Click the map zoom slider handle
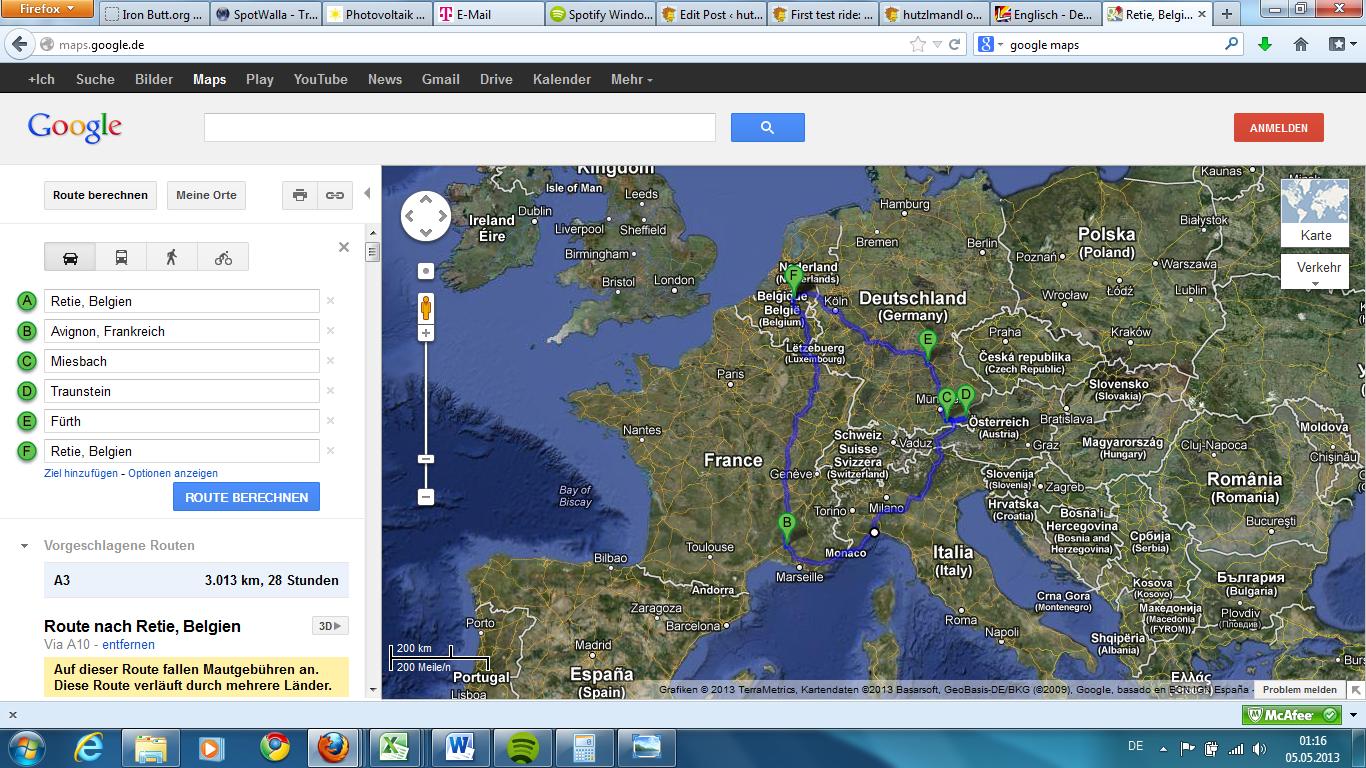The width and height of the screenshot is (1366, 768). click(426, 459)
